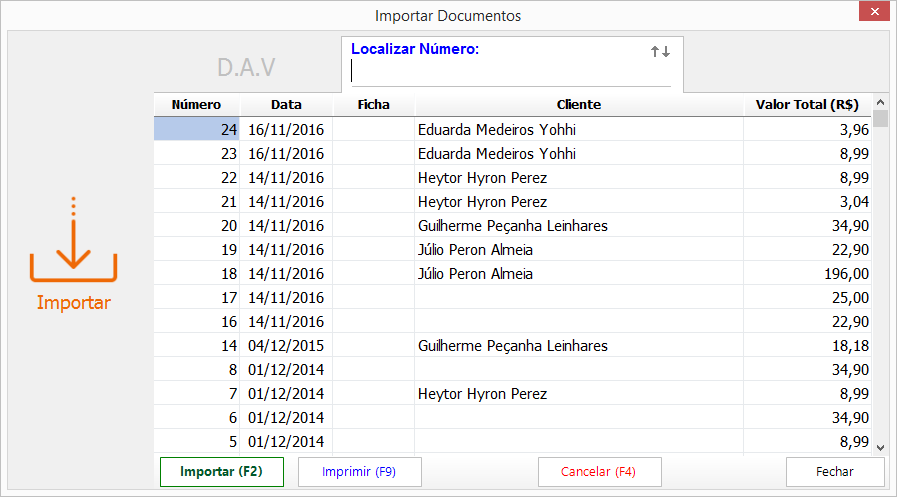Select document number 23 cell
This screenshot has height=497, width=897.
click(x=197, y=154)
